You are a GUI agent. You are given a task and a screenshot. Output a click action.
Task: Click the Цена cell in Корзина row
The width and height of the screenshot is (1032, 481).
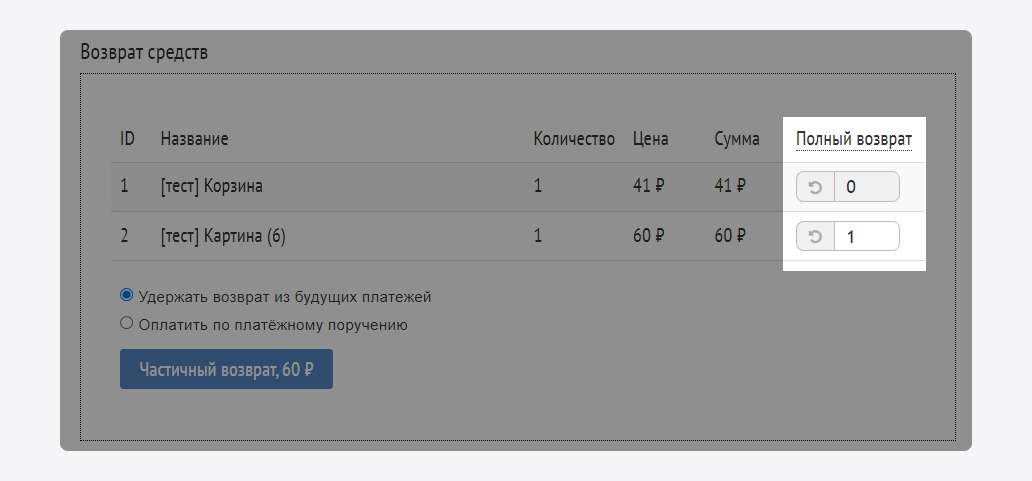click(648, 186)
